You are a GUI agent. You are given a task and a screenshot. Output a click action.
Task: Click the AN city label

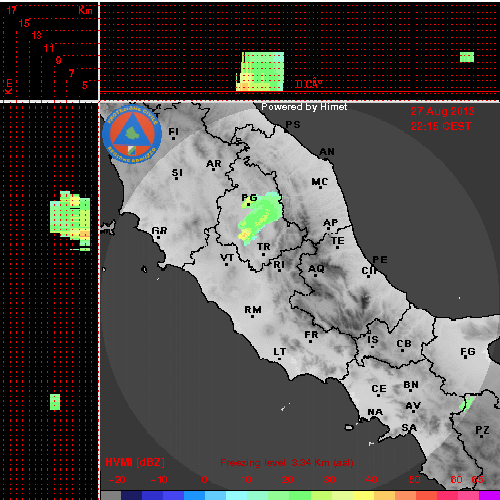(x=327, y=152)
